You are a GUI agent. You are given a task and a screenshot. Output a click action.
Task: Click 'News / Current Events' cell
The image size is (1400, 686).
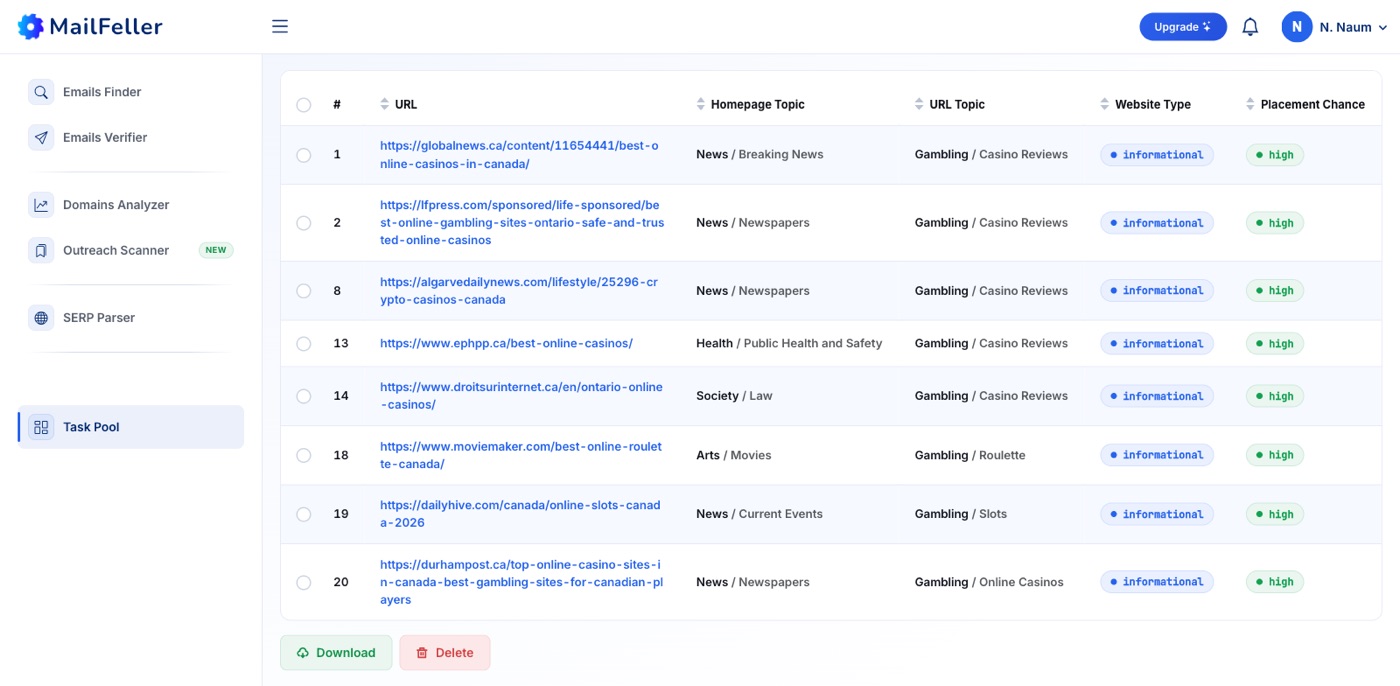[759, 514]
